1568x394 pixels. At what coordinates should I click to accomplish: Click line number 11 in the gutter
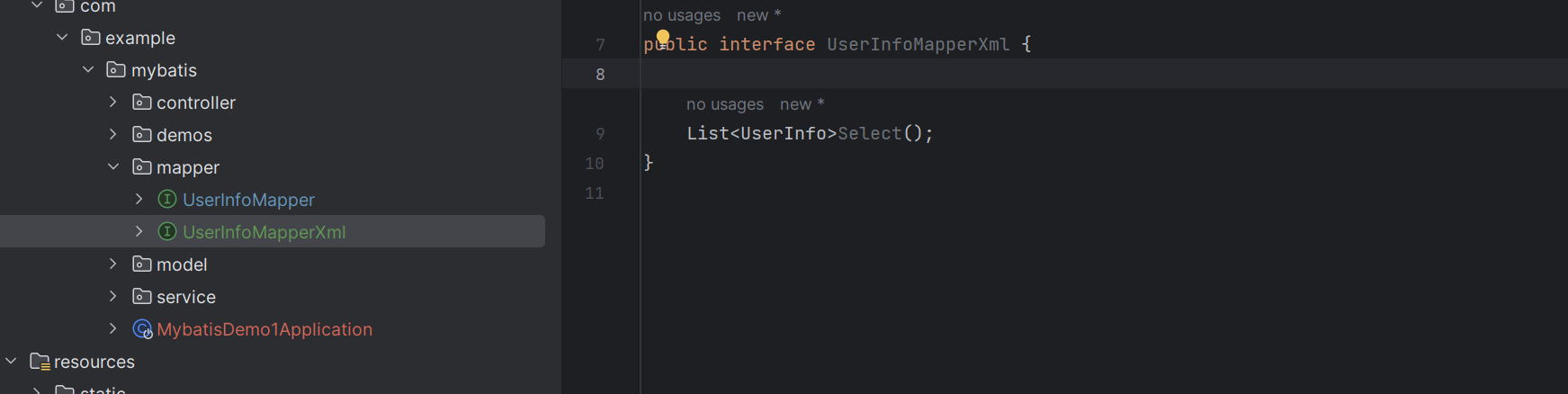(x=595, y=193)
